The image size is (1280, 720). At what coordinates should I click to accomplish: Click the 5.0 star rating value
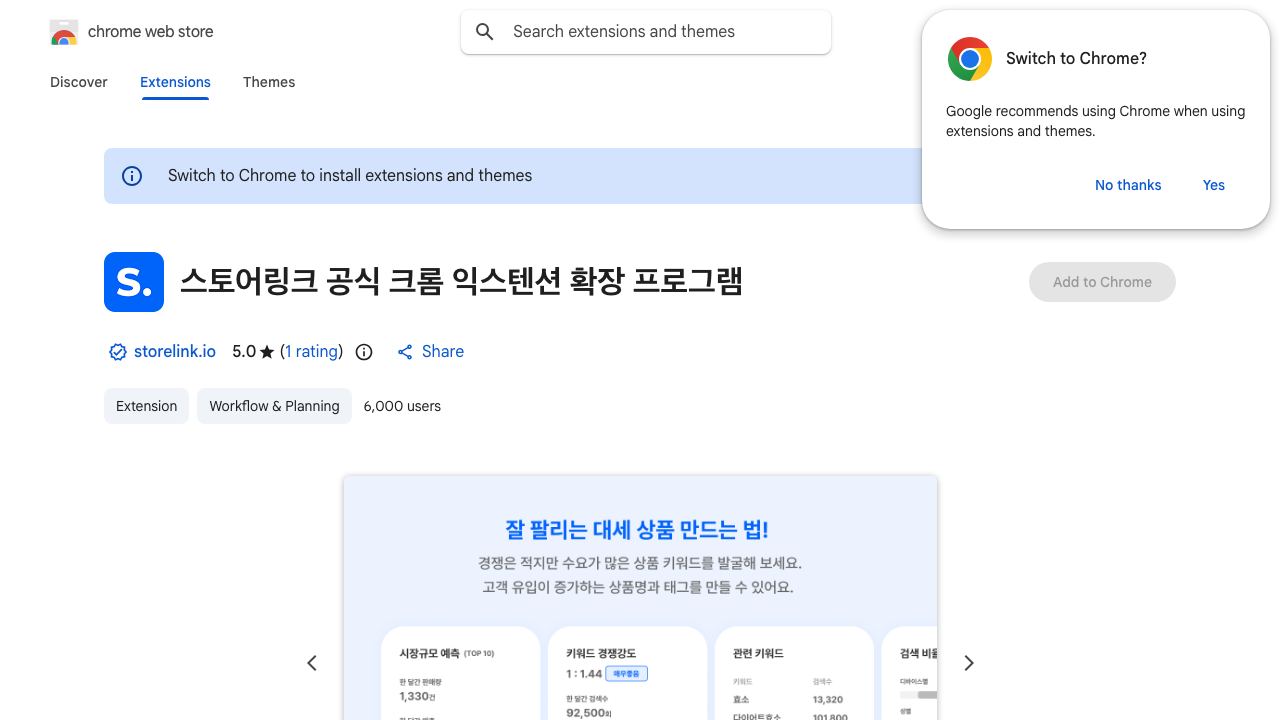click(x=244, y=352)
